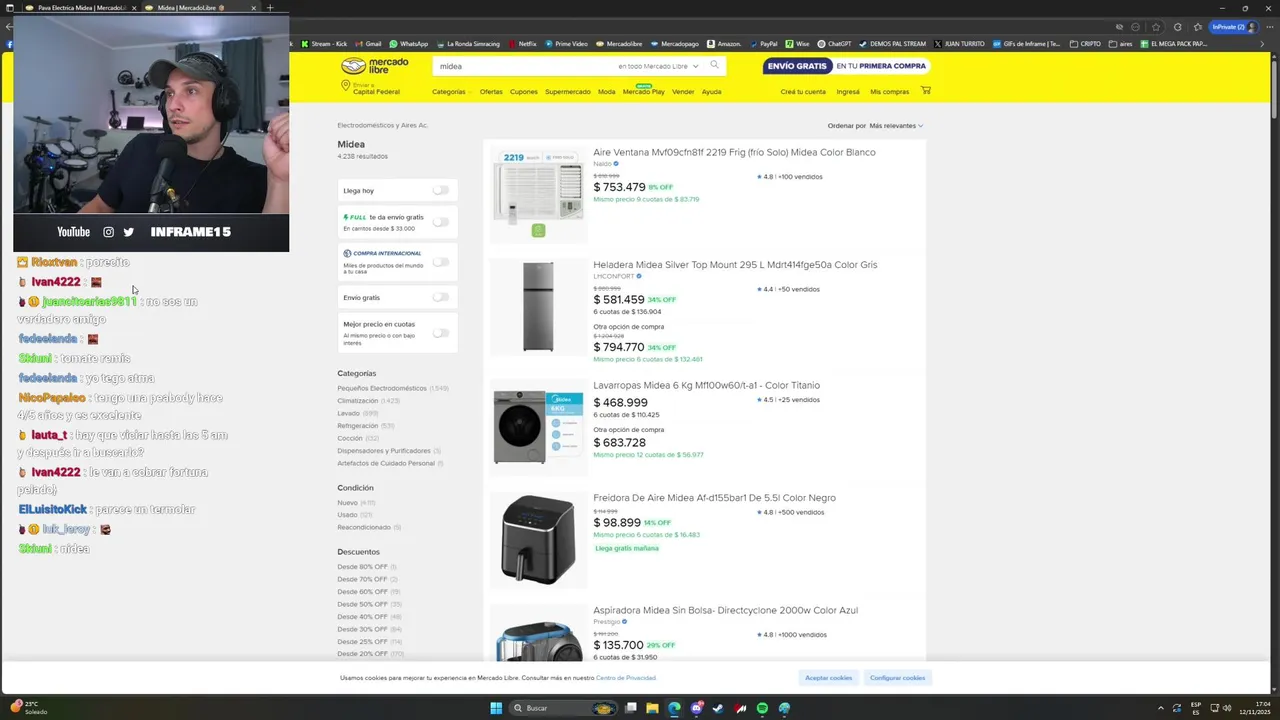Open the Gmail bookmark
Viewport: 1280px width, 720px height.
click(368, 44)
